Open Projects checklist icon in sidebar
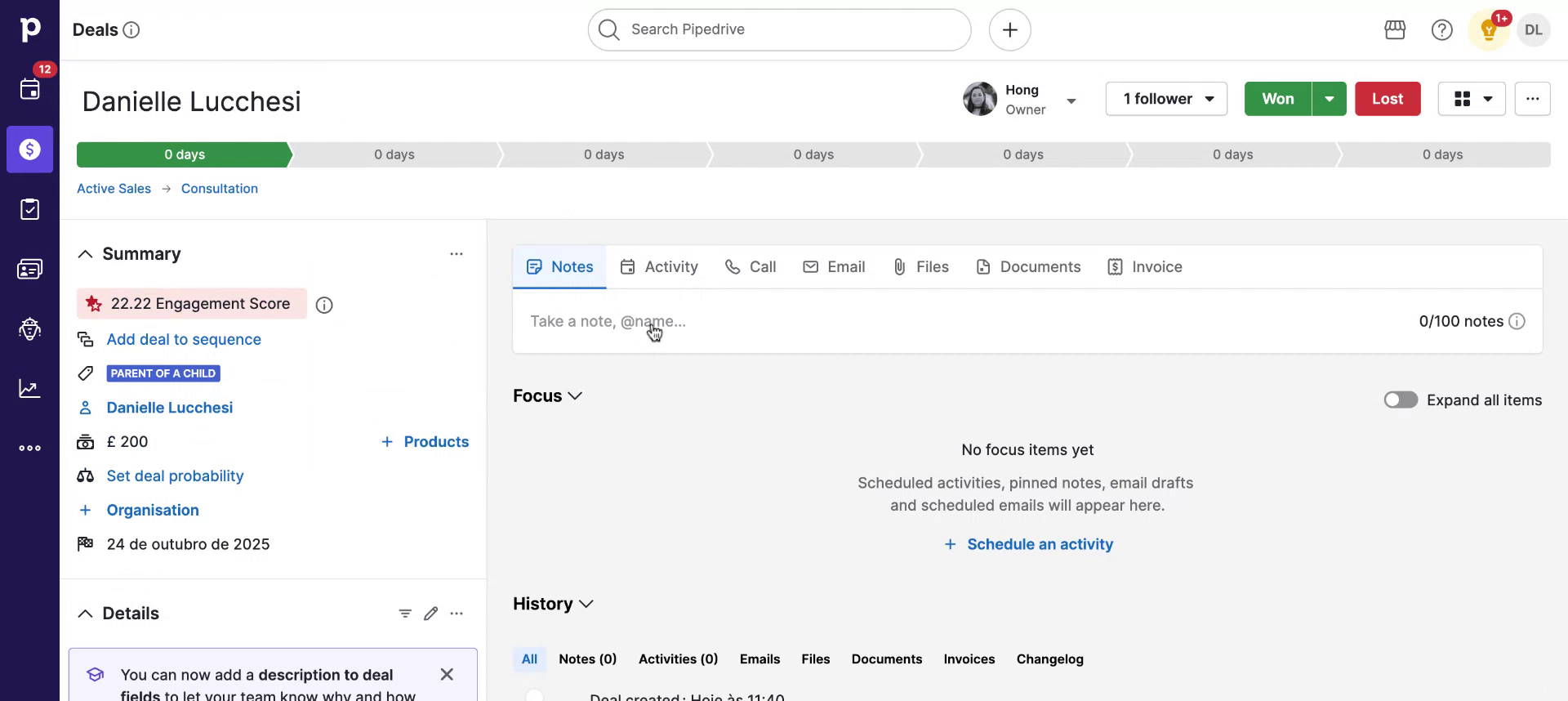The height and width of the screenshot is (701, 1568). pos(29,209)
